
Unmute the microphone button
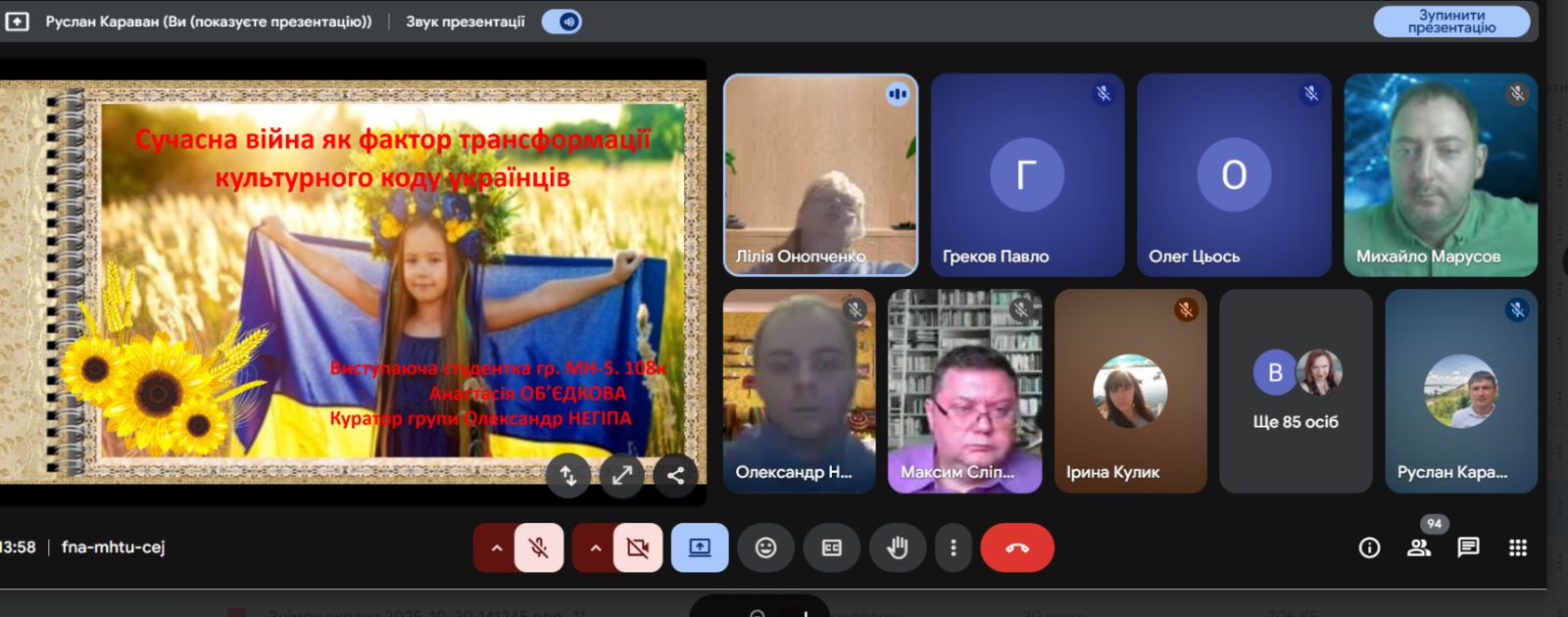(539, 547)
